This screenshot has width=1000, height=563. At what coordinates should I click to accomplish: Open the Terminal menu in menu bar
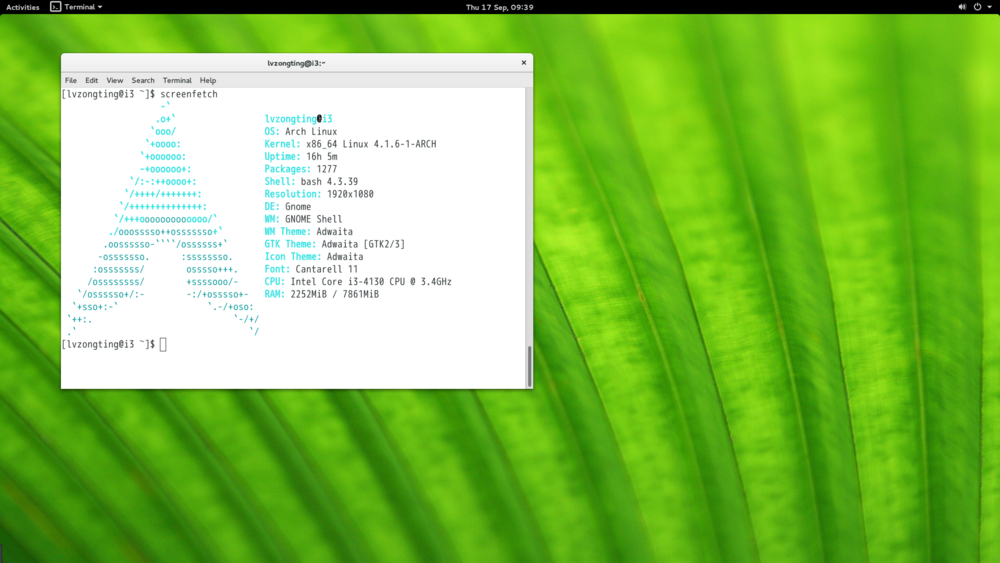(177, 80)
